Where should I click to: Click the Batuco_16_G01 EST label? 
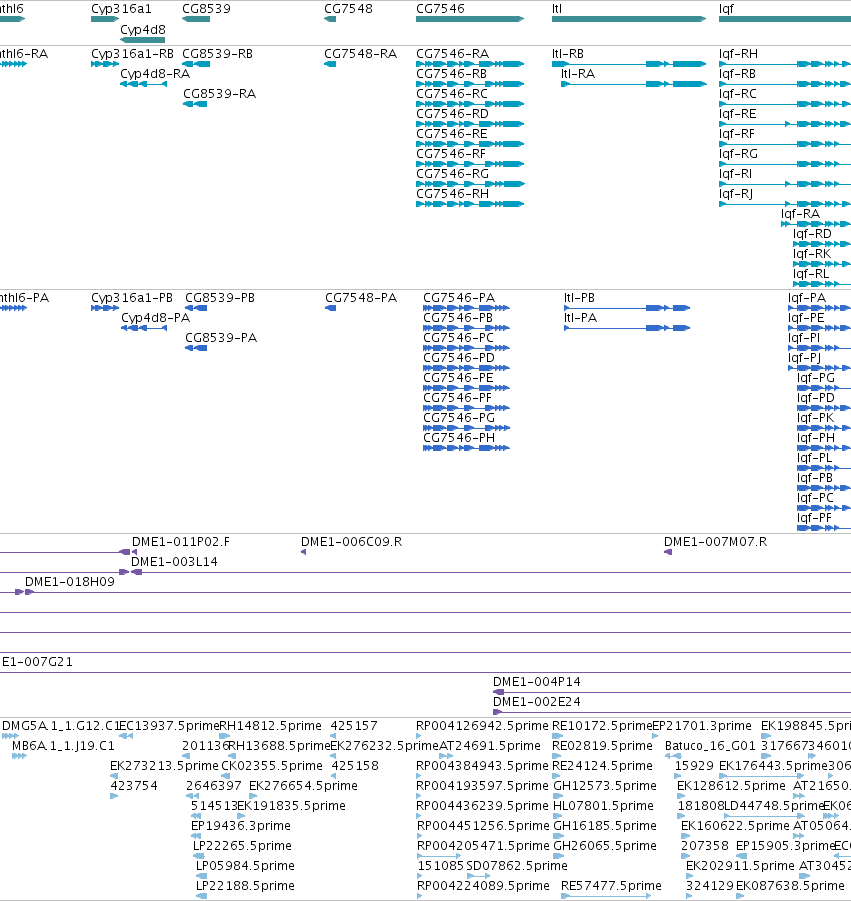point(710,746)
